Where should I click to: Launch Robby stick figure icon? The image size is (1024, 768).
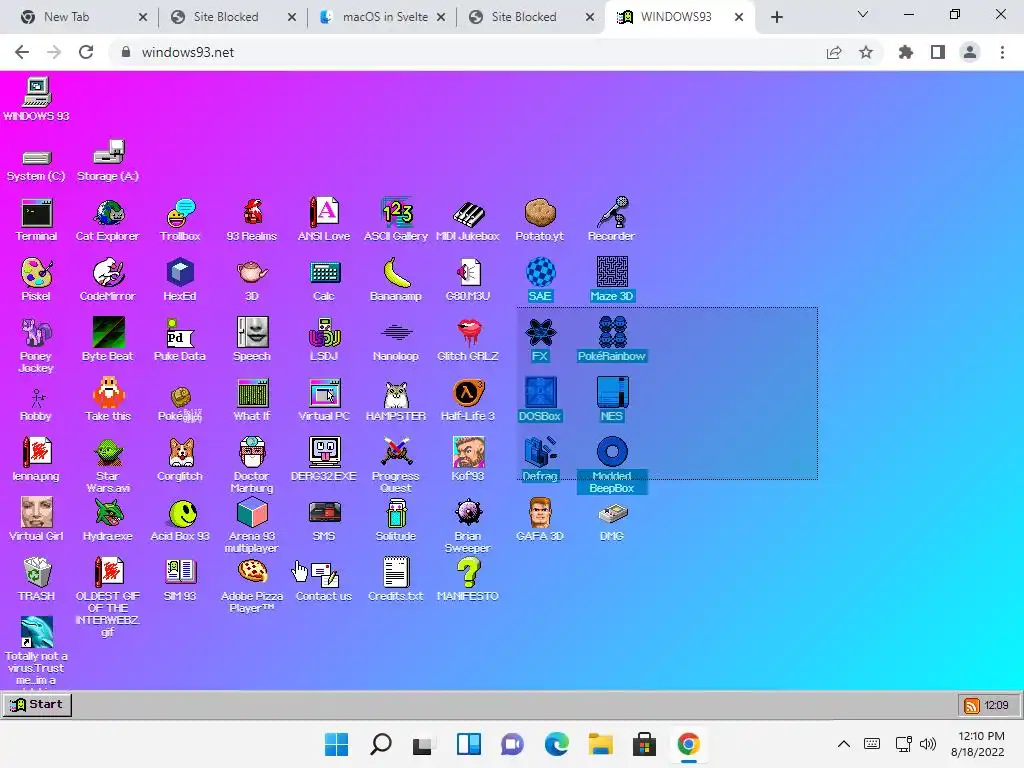[37, 404]
